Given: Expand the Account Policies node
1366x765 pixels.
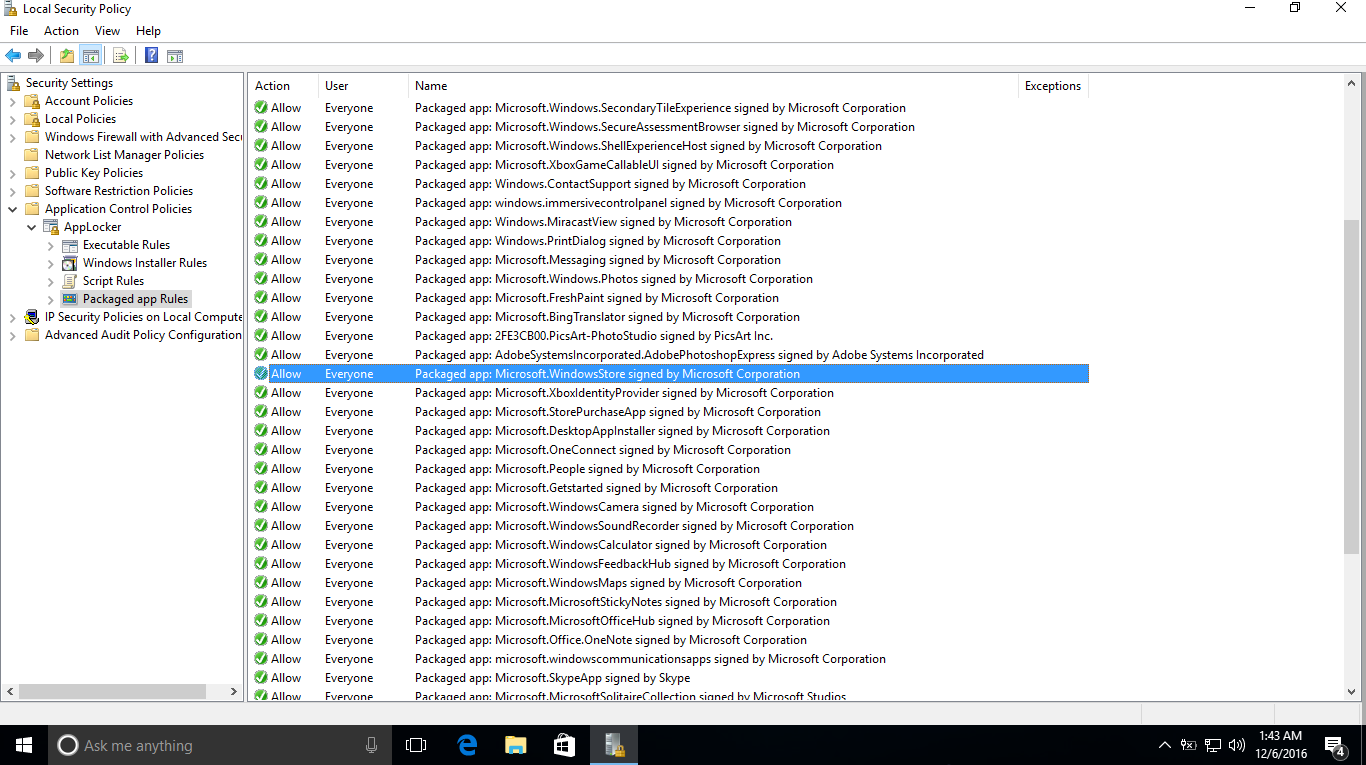Looking at the screenshot, I should [x=13, y=101].
